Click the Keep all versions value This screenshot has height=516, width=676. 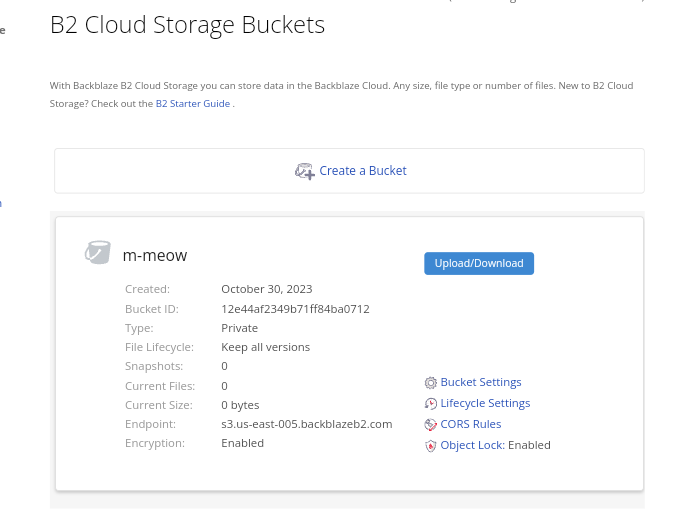point(265,347)
